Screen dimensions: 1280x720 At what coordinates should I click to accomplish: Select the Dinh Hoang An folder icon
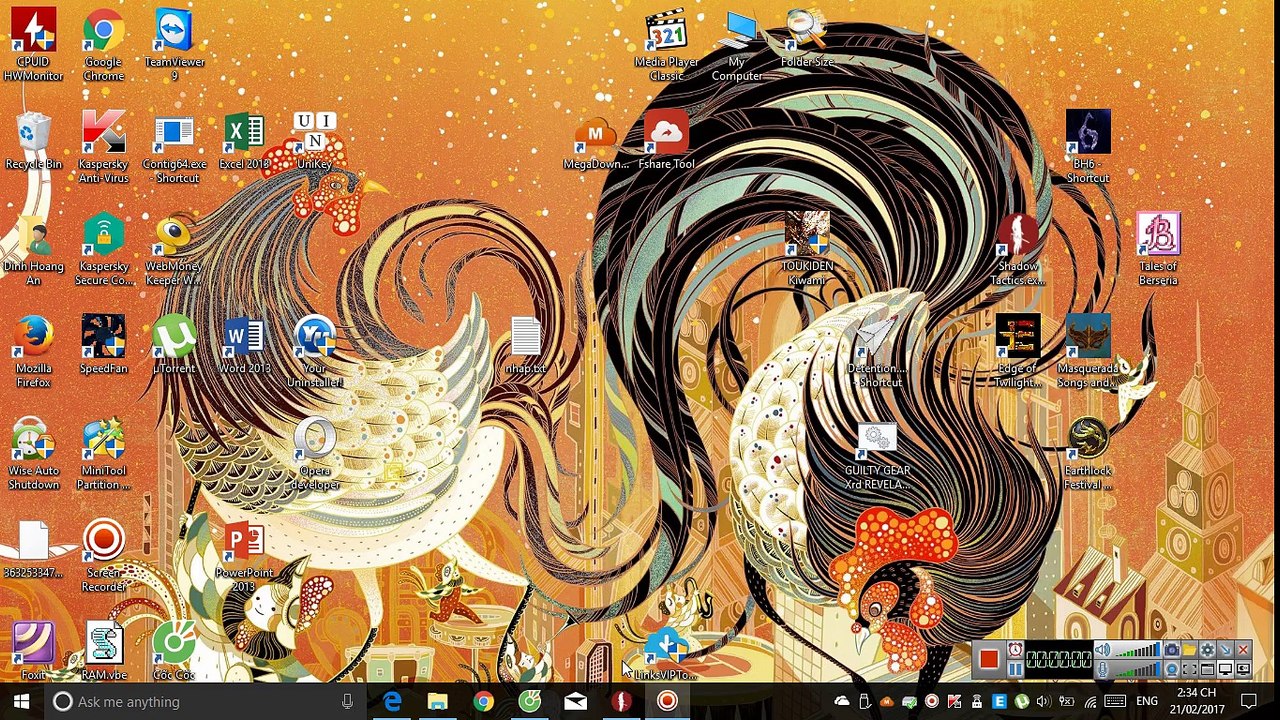coord(33,250)
